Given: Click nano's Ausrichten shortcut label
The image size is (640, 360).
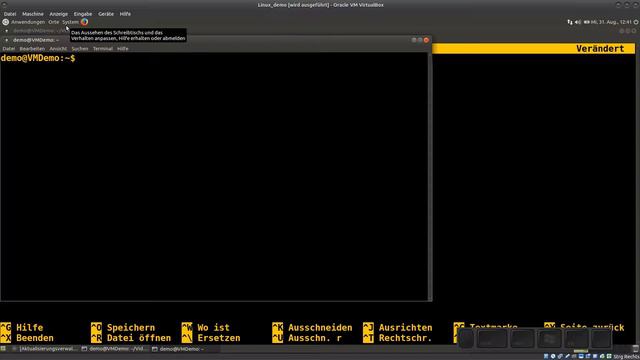Looking at the screenshot, I should coord(405,327).
